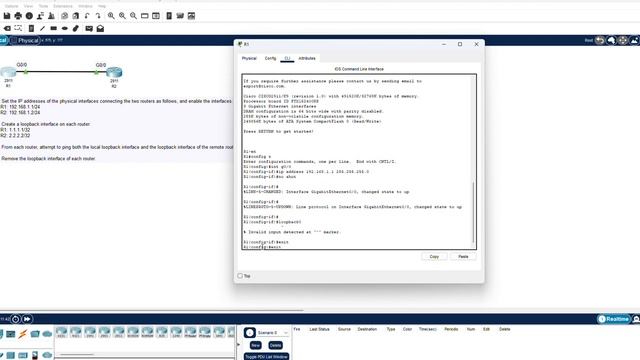640x360 pixels.
Task: Open the Scenario 0 dropdown
Action: click(273, 333)
